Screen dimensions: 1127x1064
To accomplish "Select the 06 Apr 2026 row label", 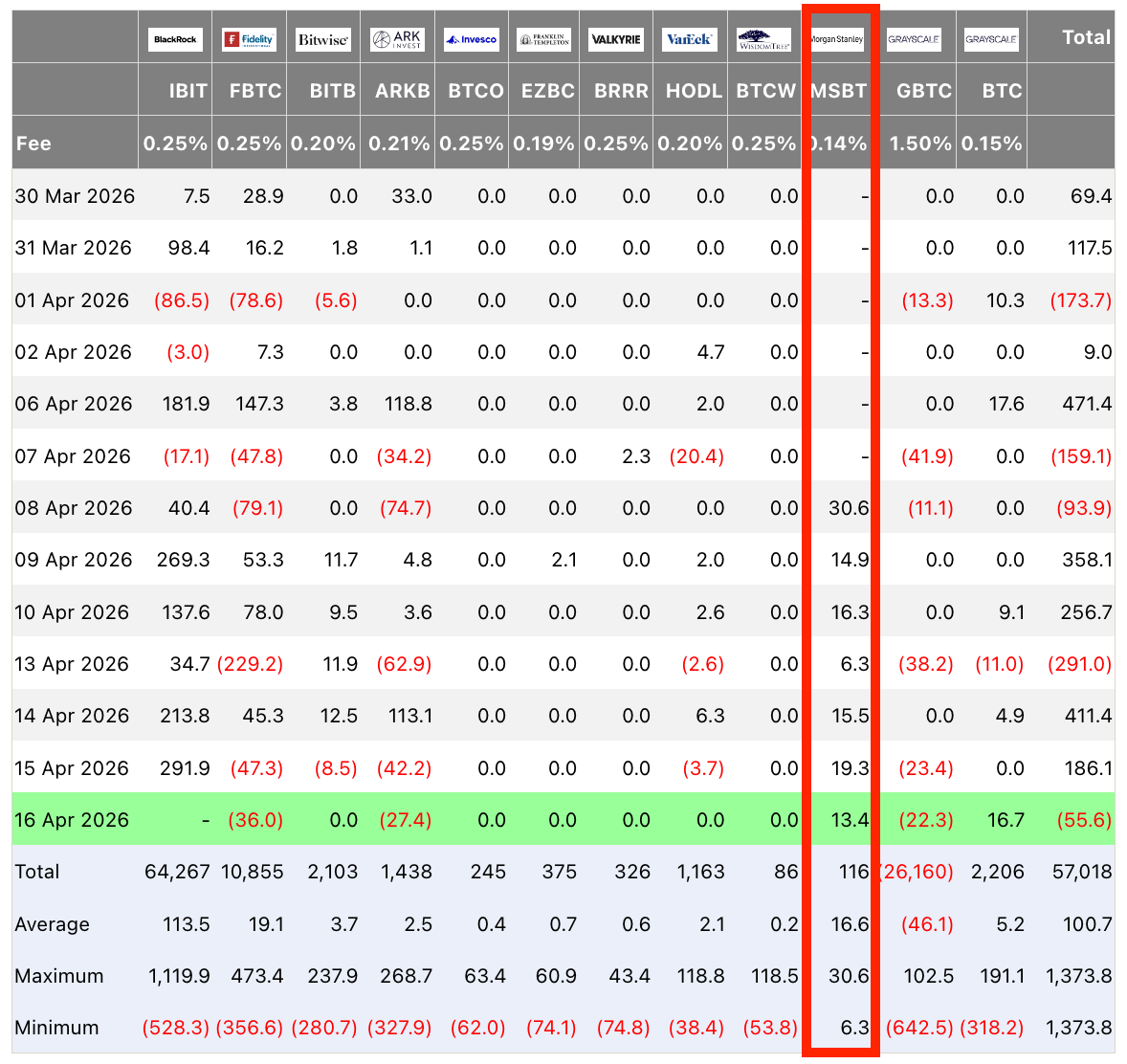I will [x=74, y=404].
